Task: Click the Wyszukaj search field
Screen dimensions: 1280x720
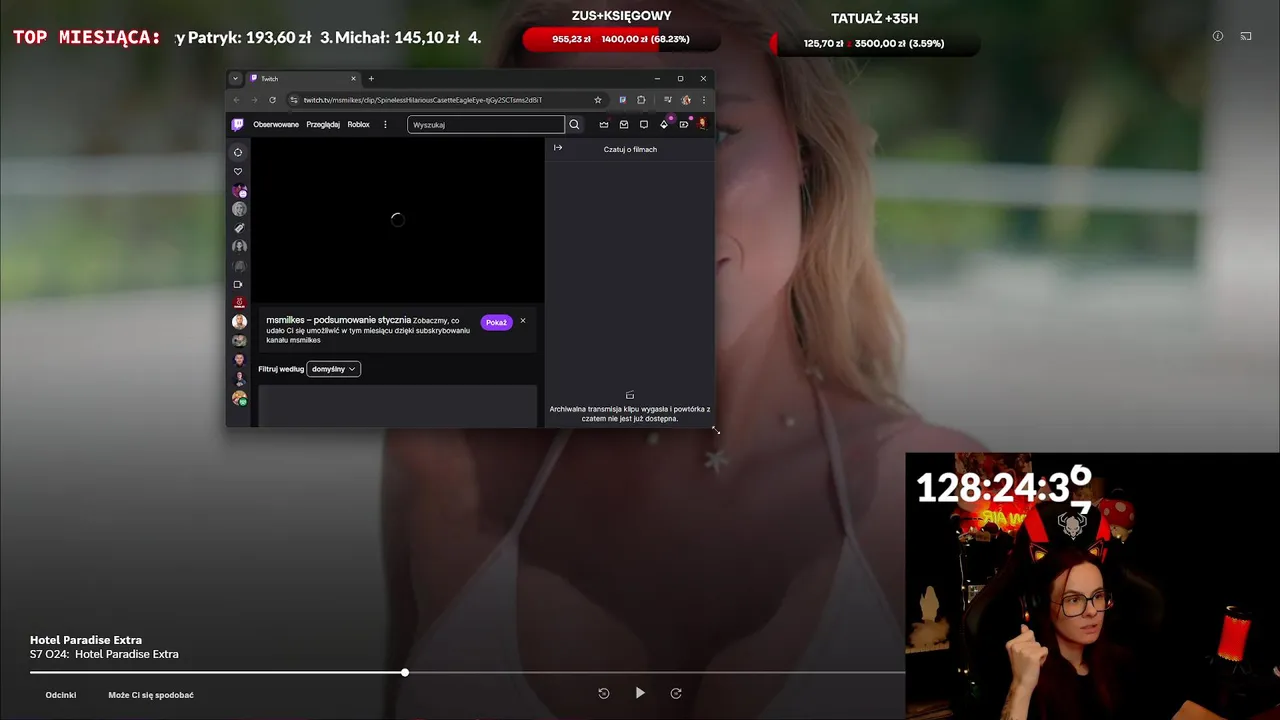Action: 486,125
